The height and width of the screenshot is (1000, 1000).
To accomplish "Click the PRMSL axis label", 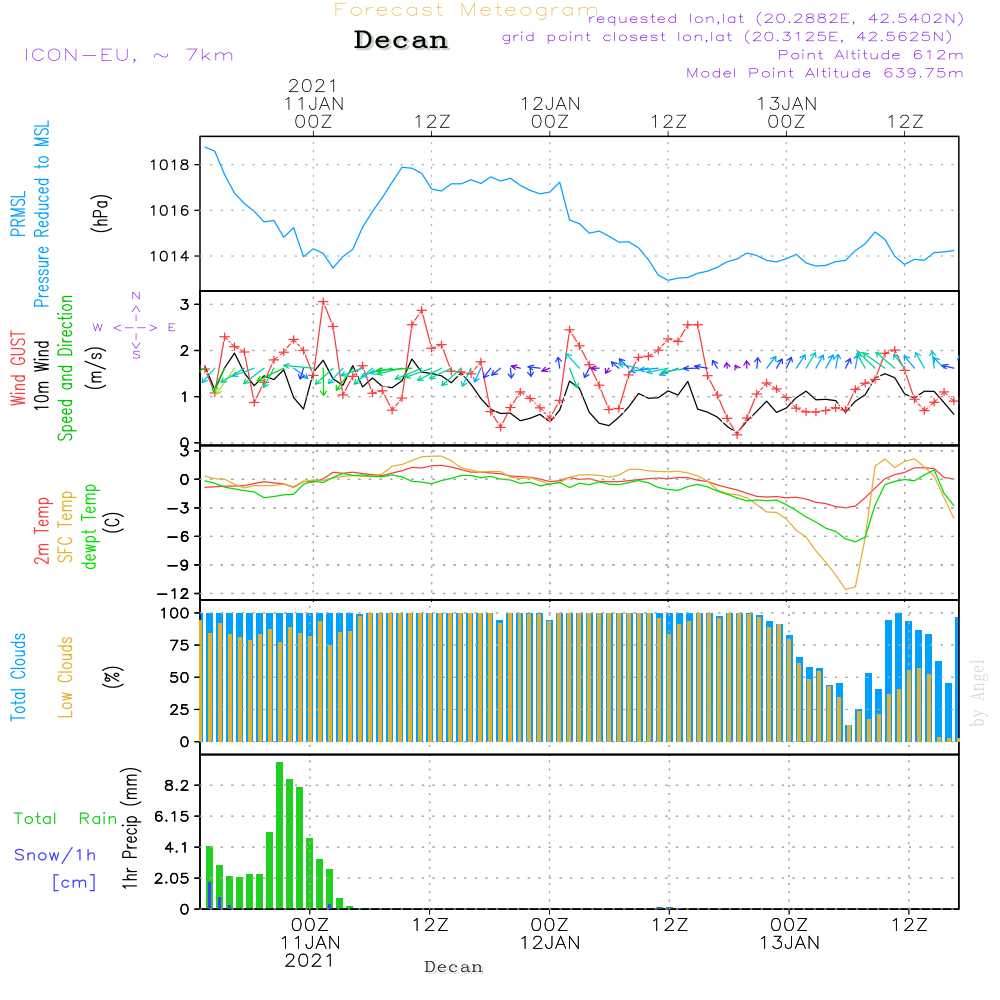I will 17,215.
